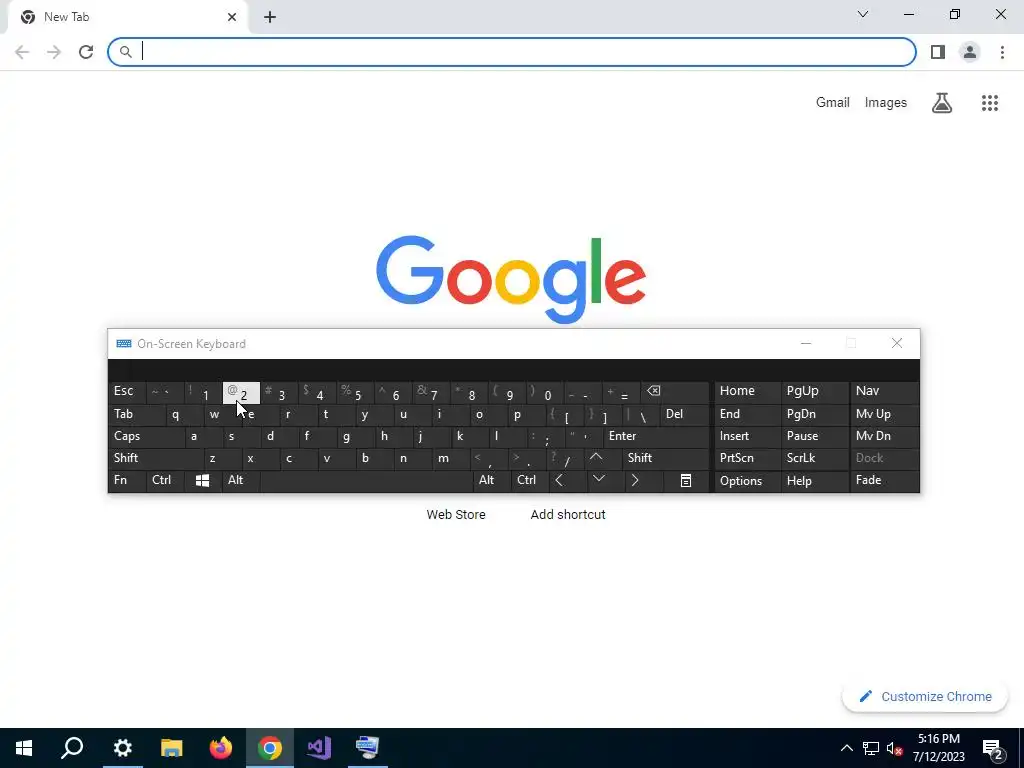The width and height of the screenshot is (1024, 768).
Task: Open taskbar search magnifier
Action: [x=72, y=748]
